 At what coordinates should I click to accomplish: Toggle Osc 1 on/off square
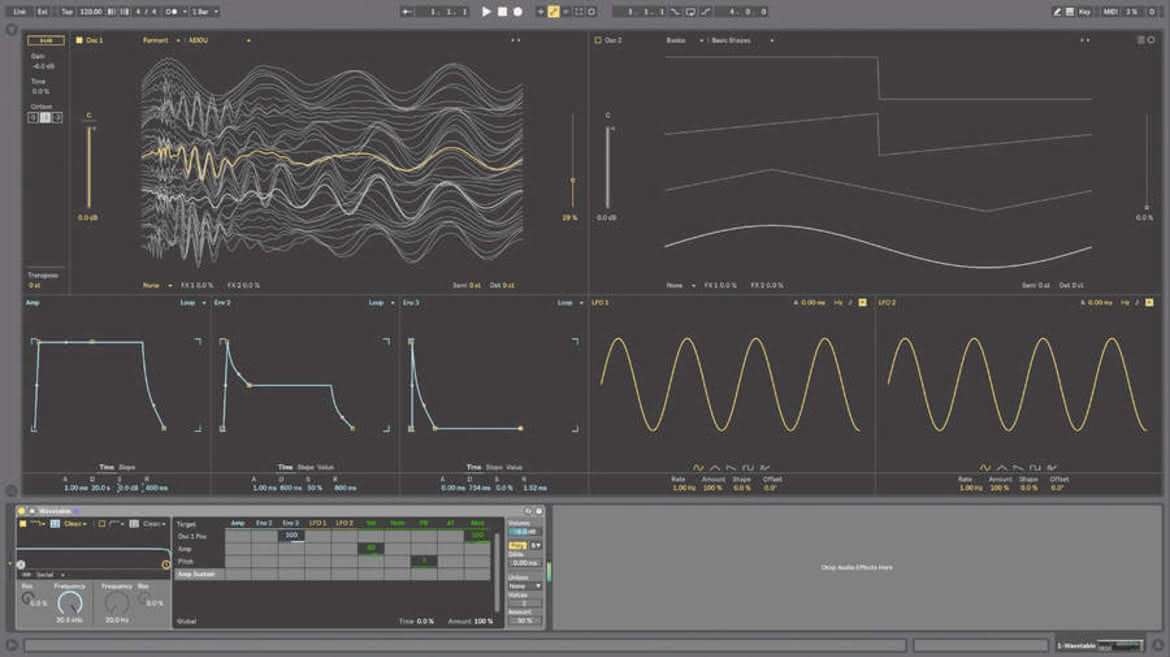point(79,40)
